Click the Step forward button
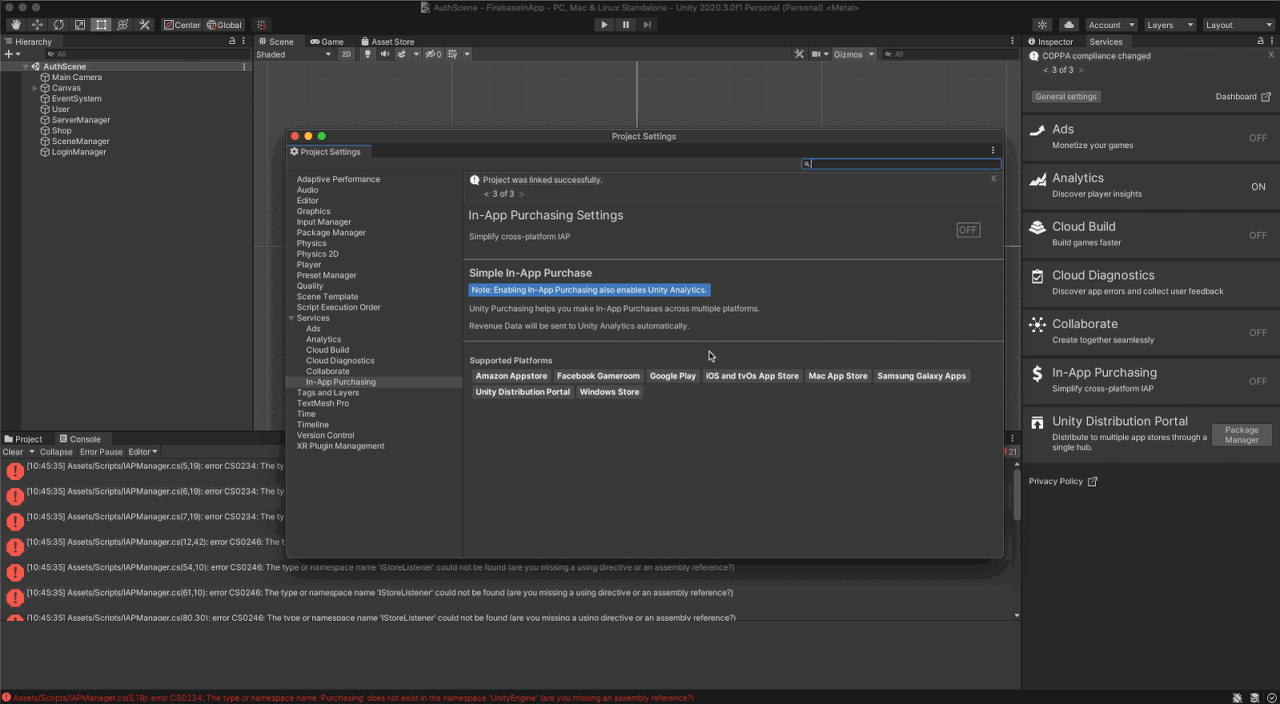Screen dimensions: 1280x704 648,25
